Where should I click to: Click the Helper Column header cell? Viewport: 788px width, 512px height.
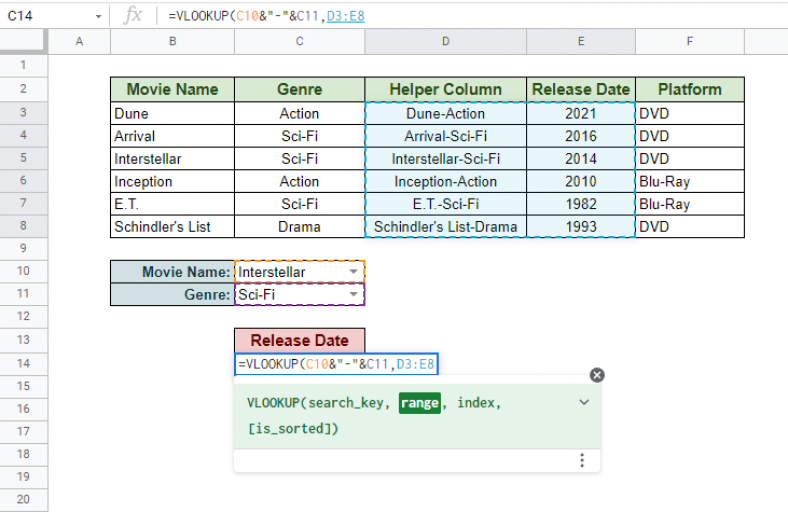(x=446, y=89)
